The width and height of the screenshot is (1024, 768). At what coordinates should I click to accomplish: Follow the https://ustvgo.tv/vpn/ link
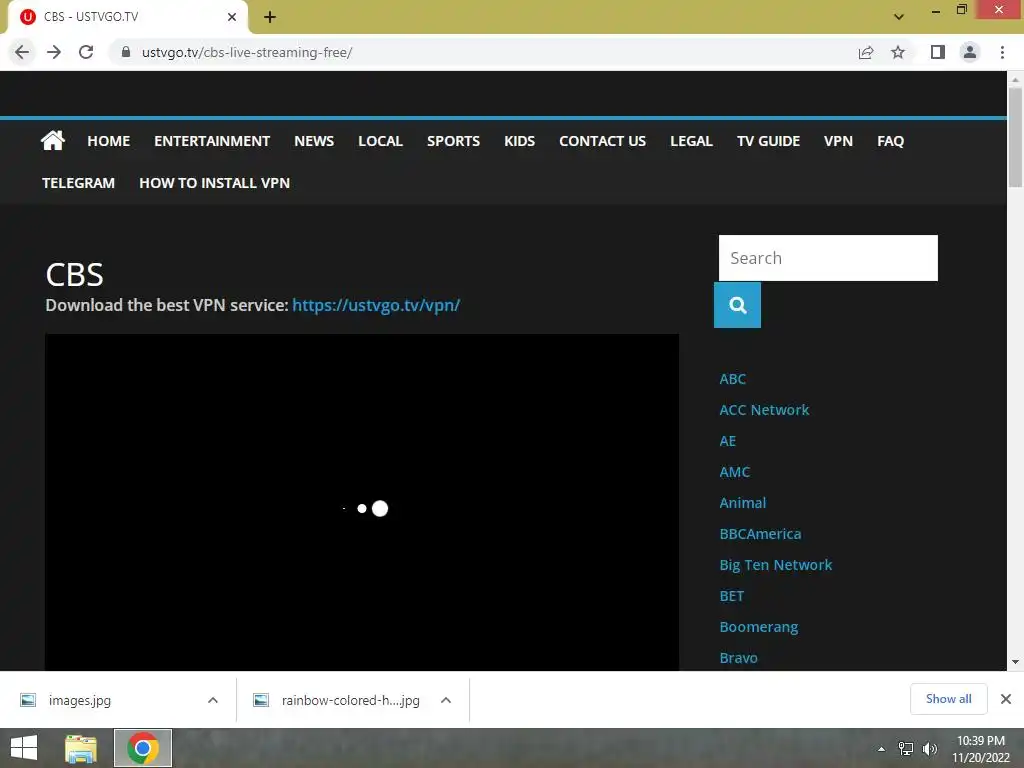[x=376, y=305]
